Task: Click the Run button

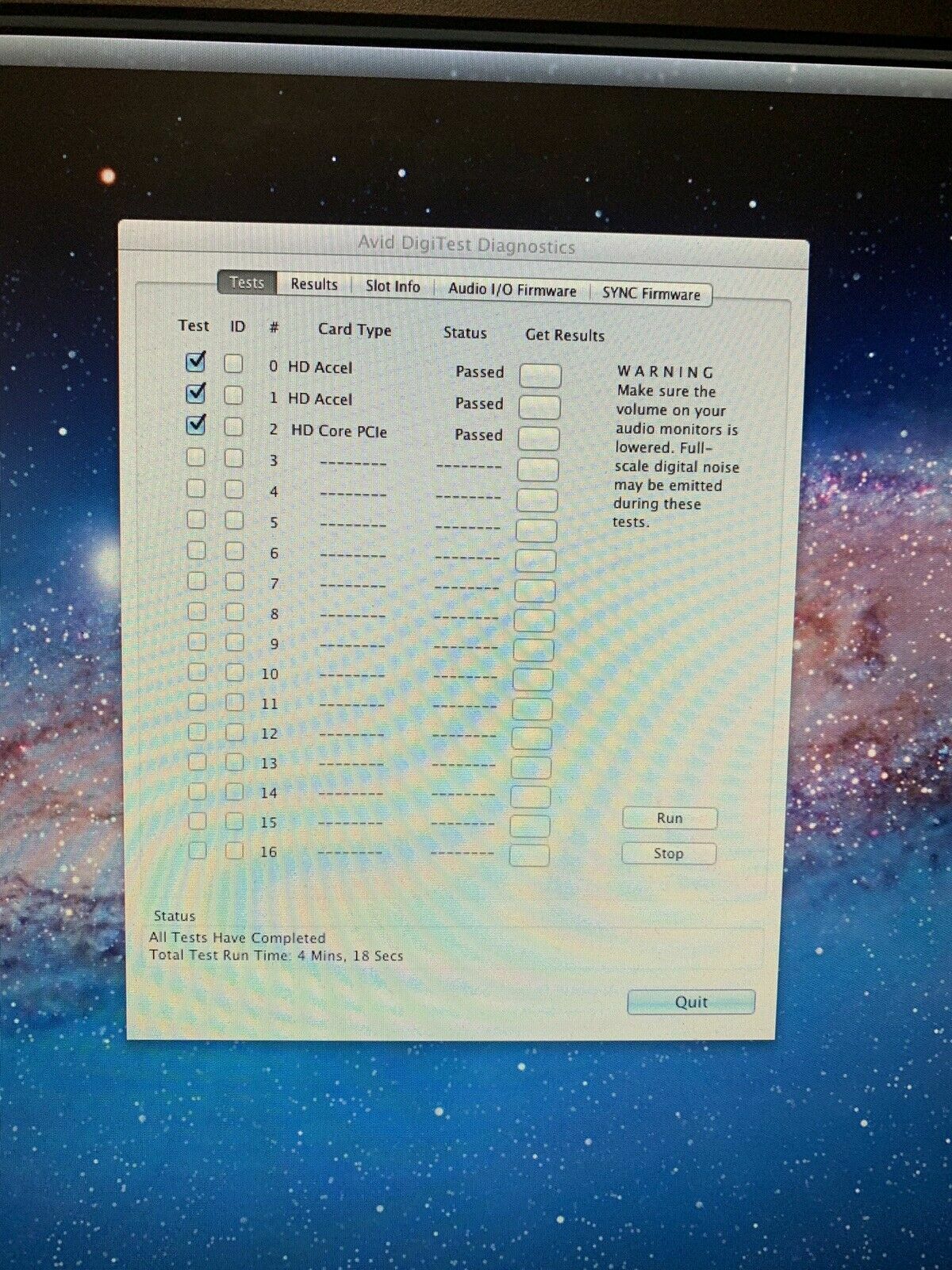Action: coord(670,818)
